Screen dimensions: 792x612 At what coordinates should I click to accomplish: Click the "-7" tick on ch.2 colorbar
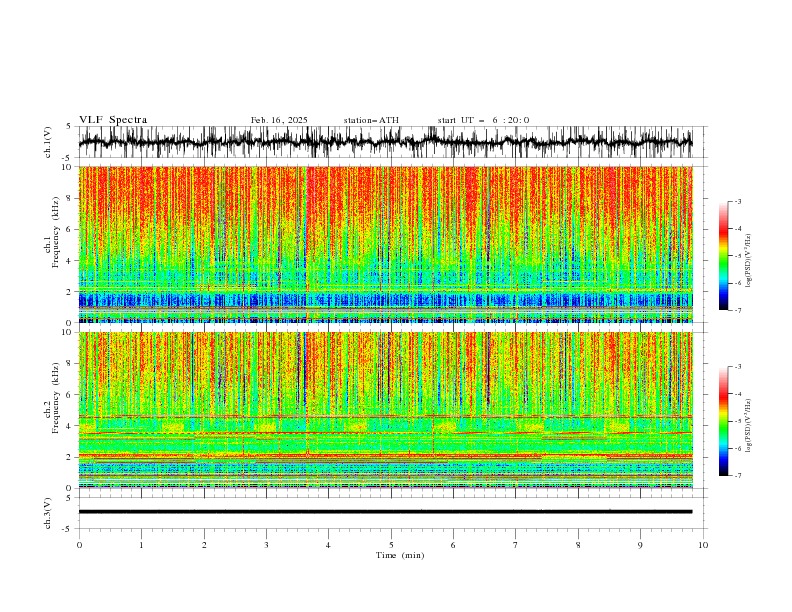click(x=737, y=475)
